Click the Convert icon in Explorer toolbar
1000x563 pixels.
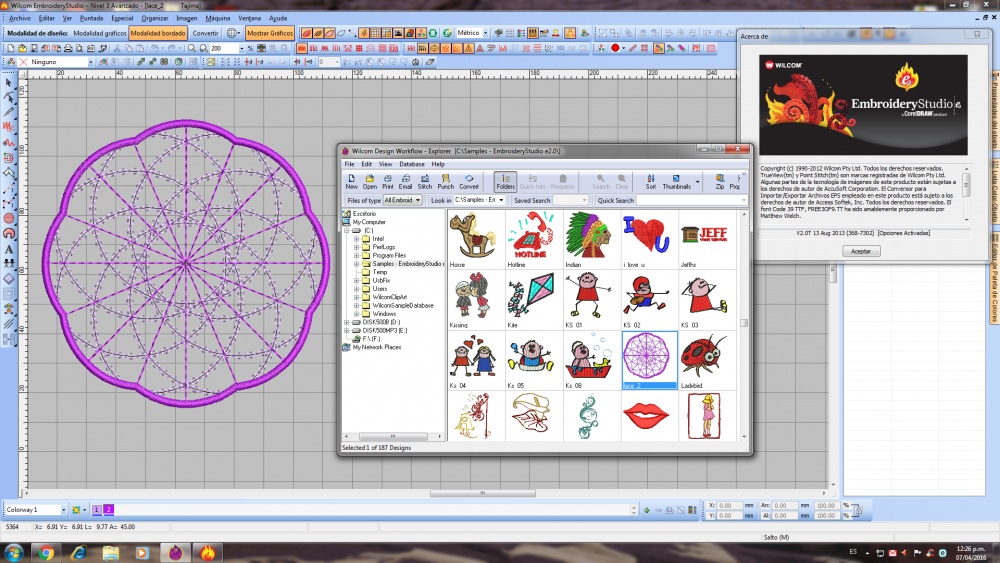(x=469, y=180)
